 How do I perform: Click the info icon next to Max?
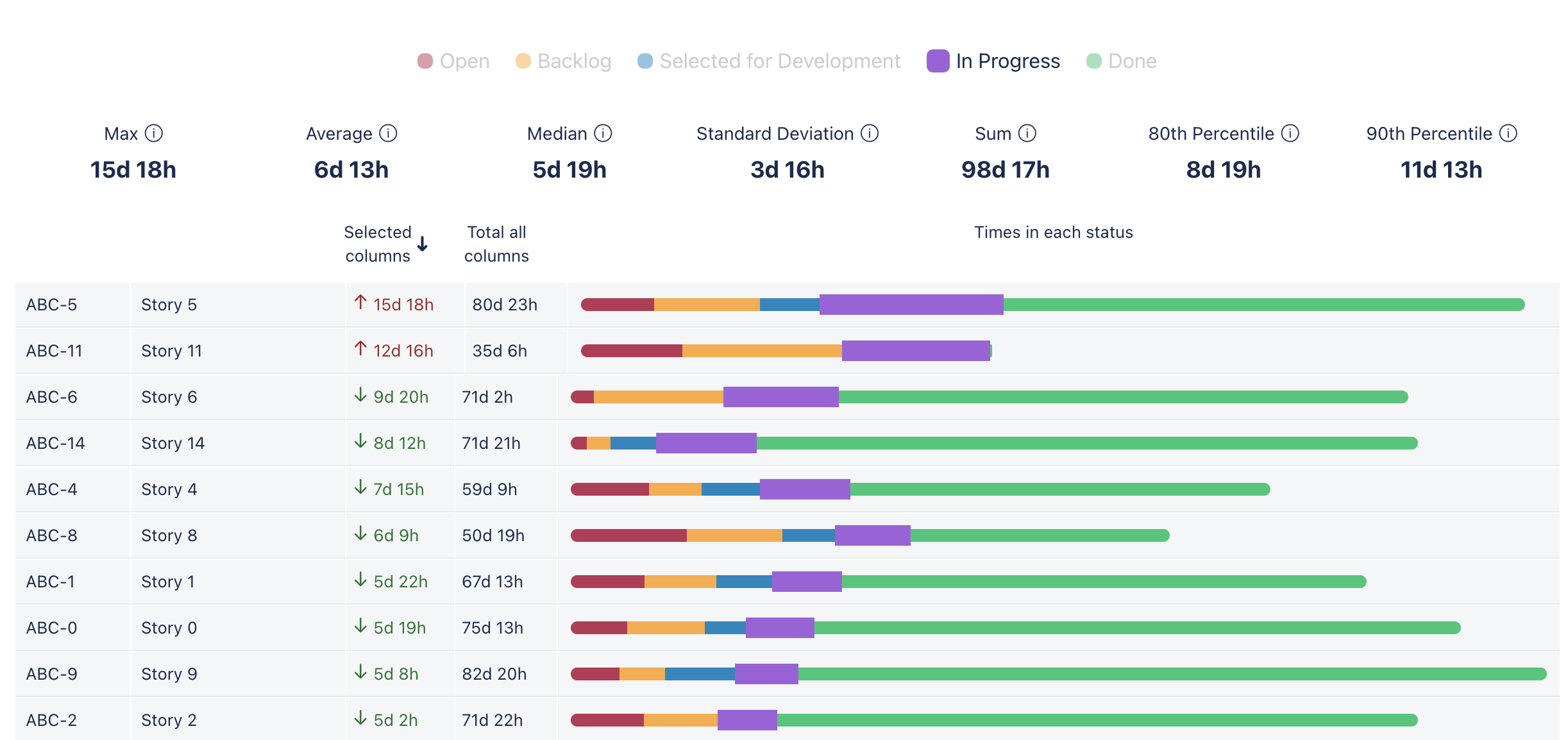[154, 133]
